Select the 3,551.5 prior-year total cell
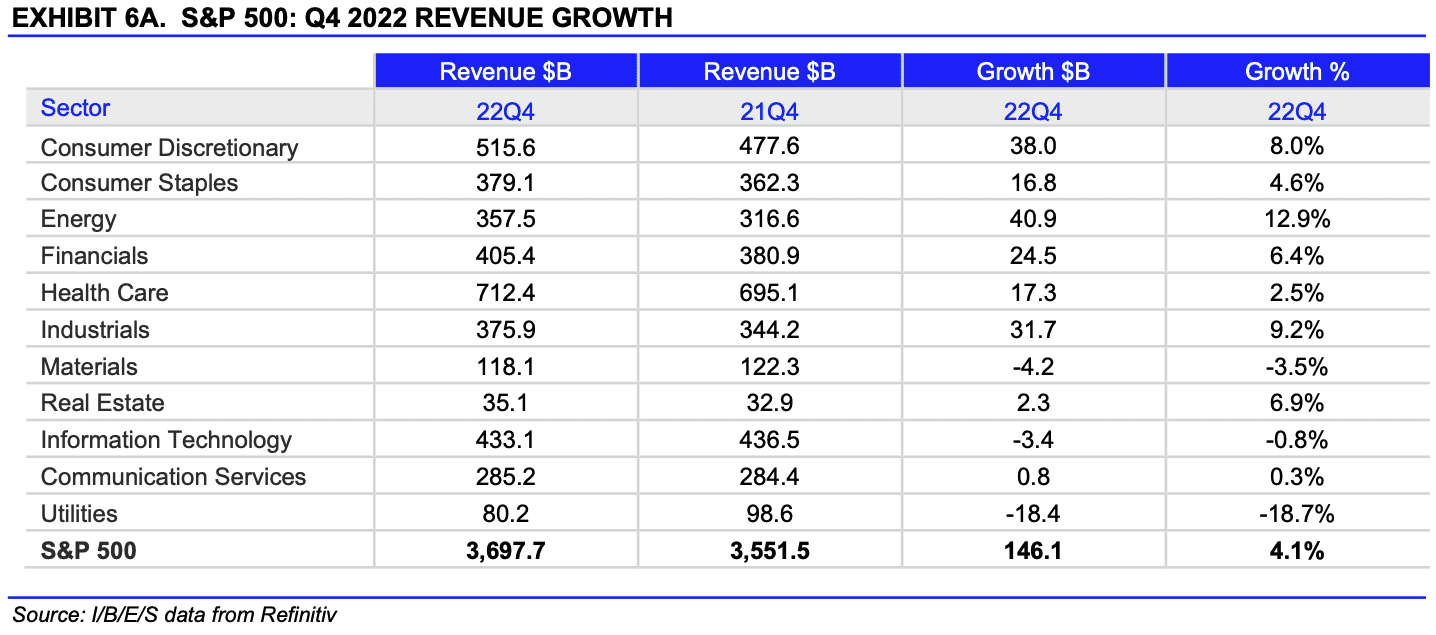 point(769,550)
